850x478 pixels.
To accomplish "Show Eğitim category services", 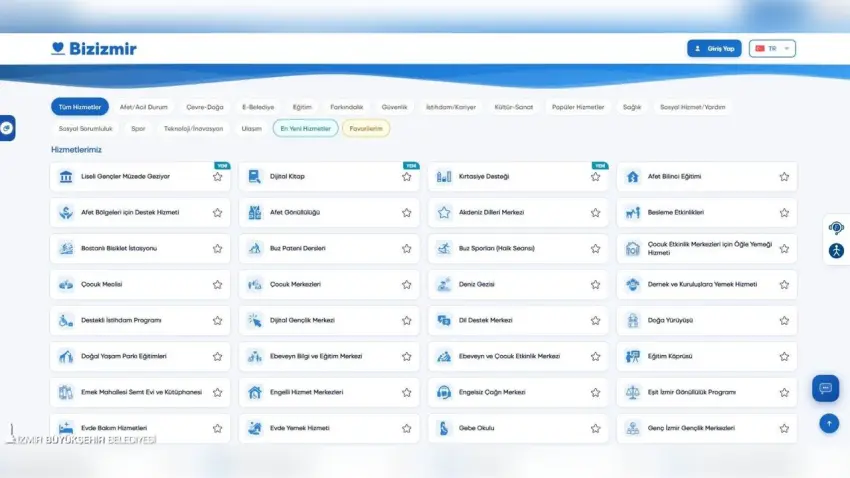I will [x=302, y=107].
